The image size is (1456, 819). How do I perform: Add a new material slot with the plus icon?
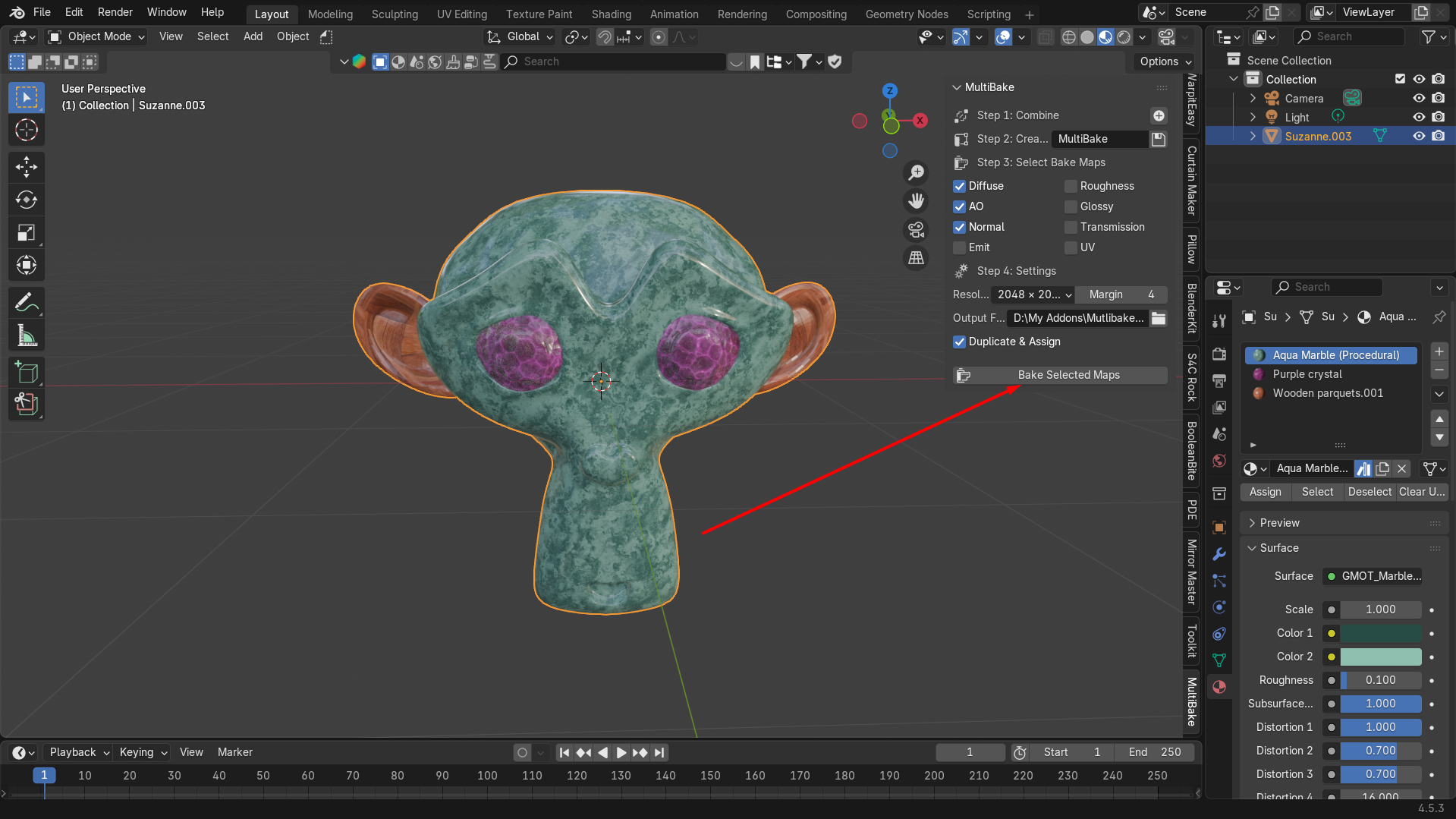pos(1439,351)
